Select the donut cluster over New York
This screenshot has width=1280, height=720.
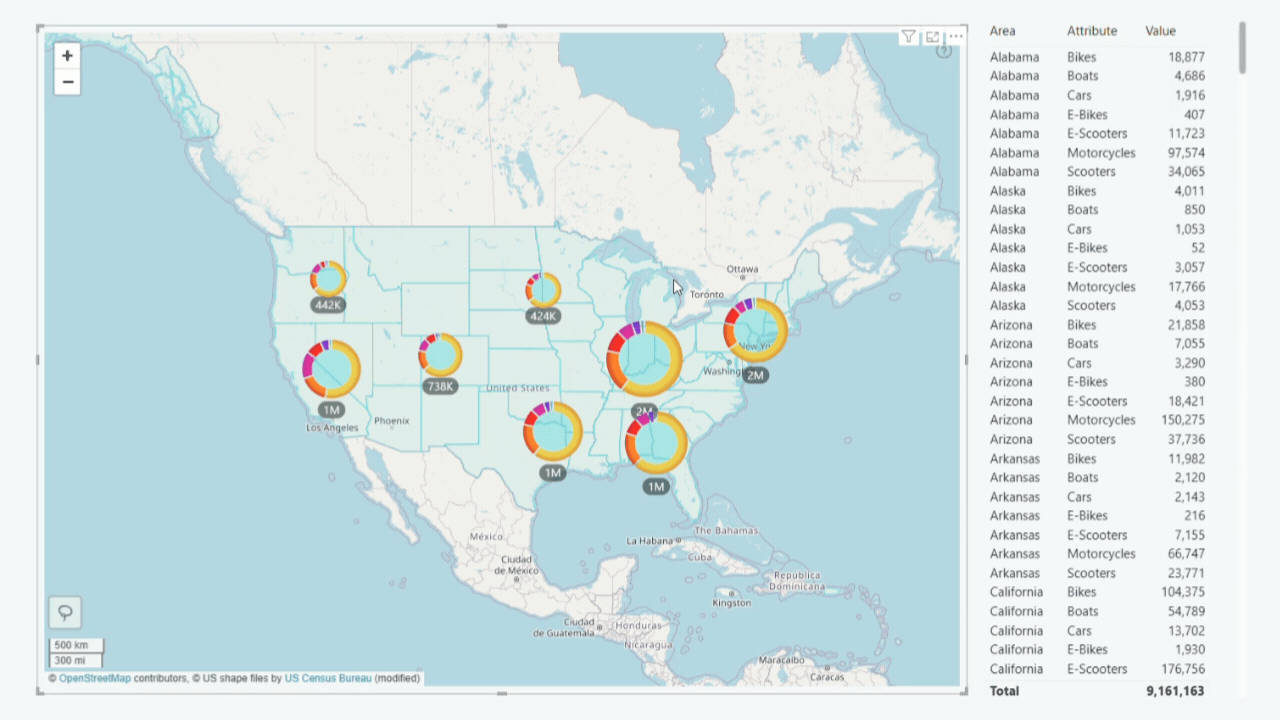point(756,330)
